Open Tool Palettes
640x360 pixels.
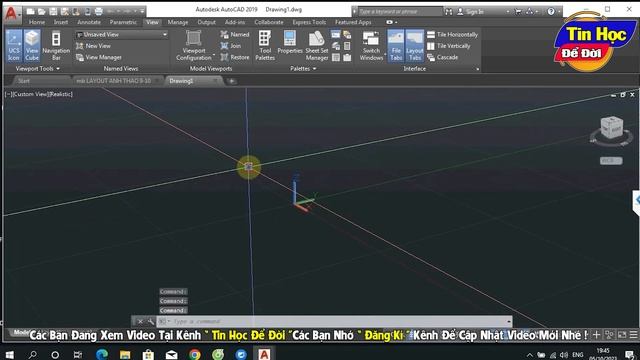[x=265, y=46]
